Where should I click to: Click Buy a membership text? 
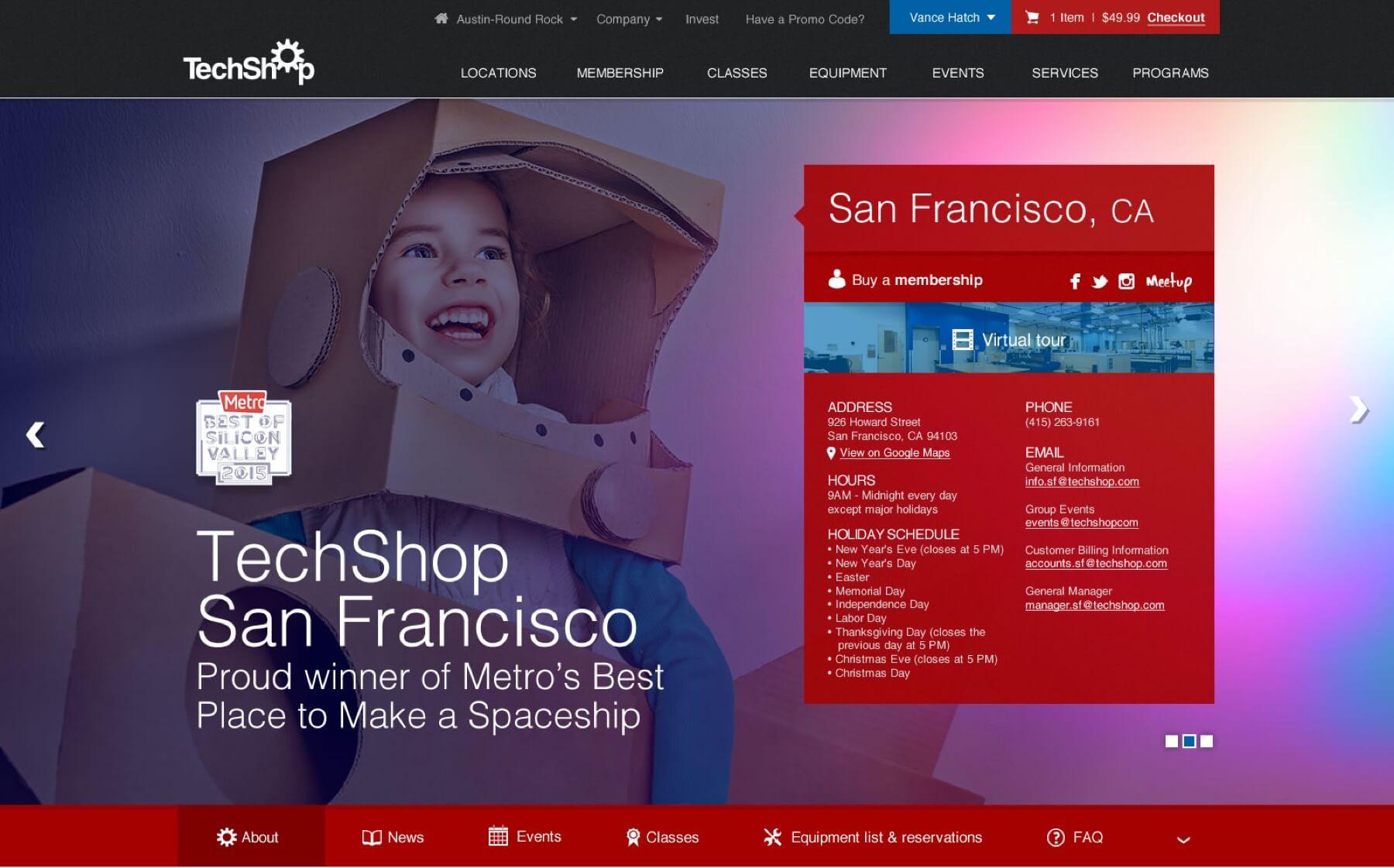click(917, 280)
